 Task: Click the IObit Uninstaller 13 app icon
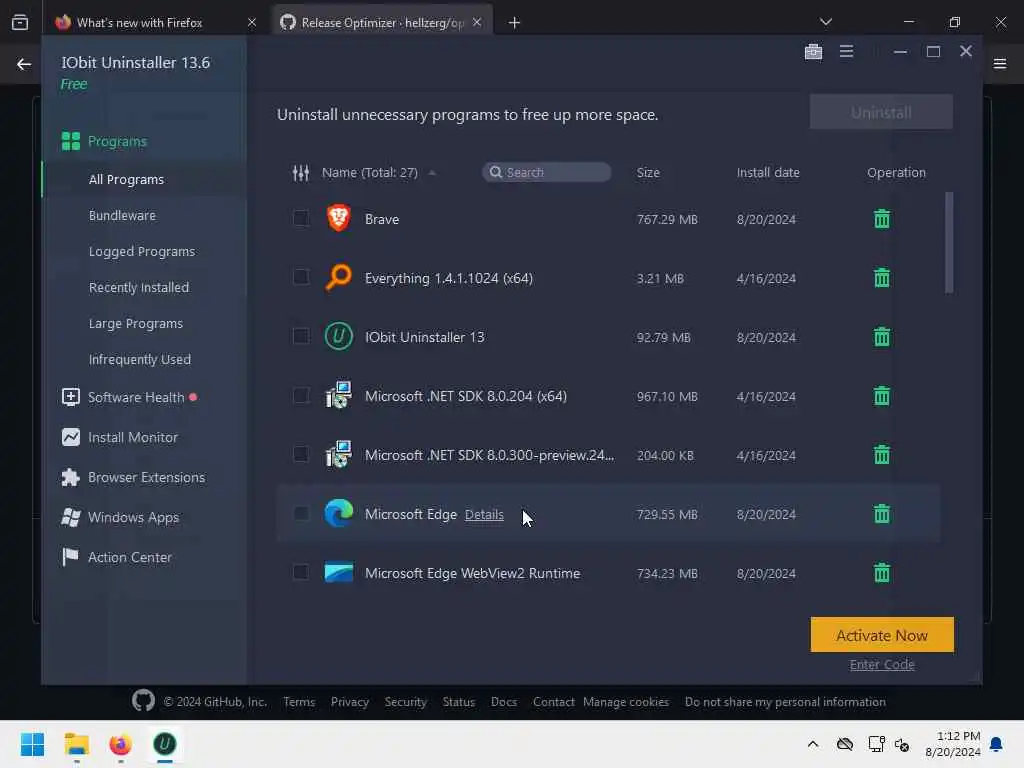click(x=338, y=336)
